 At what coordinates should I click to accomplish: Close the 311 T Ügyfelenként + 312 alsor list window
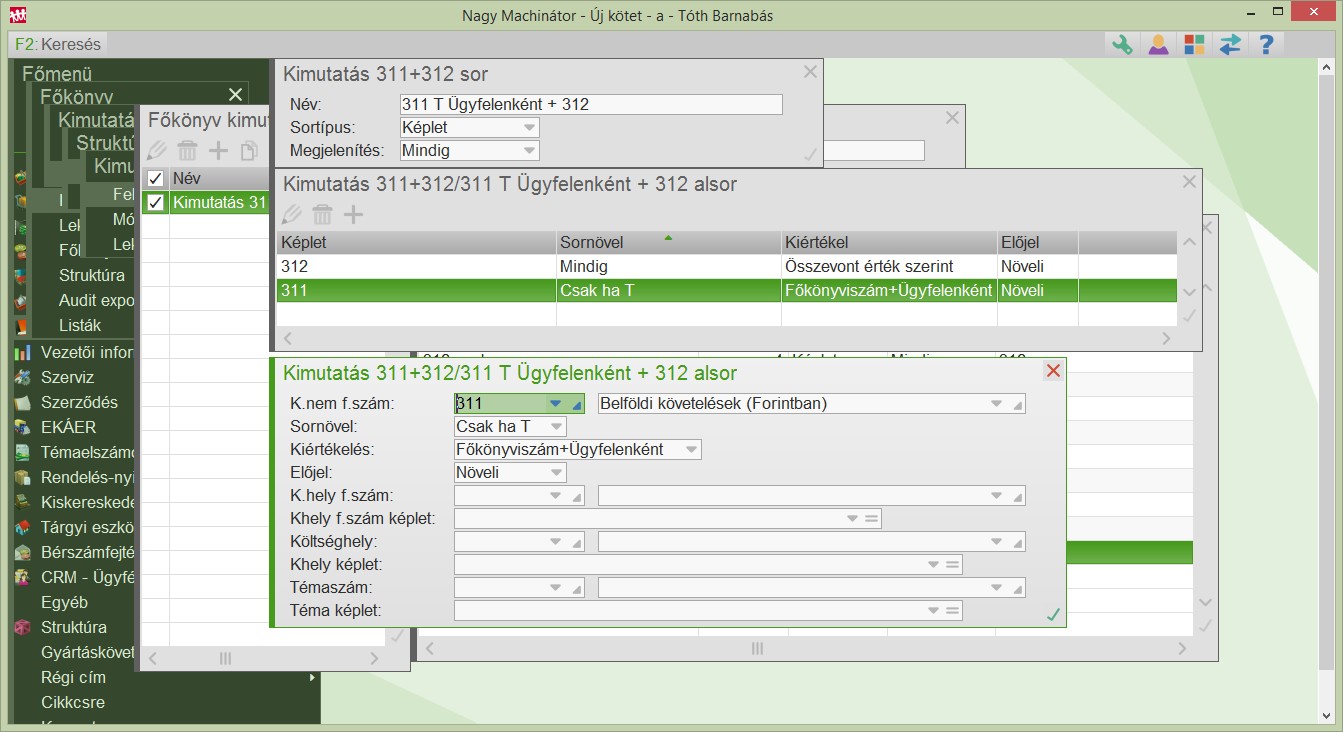[1189, 182]
